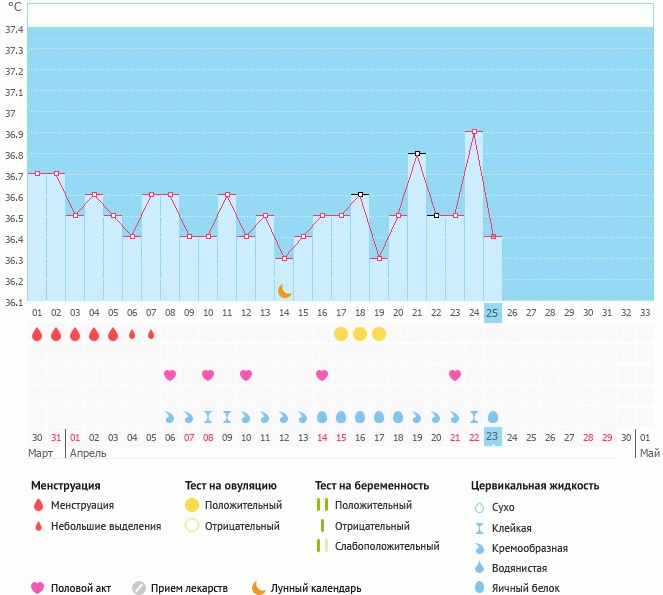Click the 36.9 temperature point on day 24
Screen dimensions: 663x595
[474, 131]
